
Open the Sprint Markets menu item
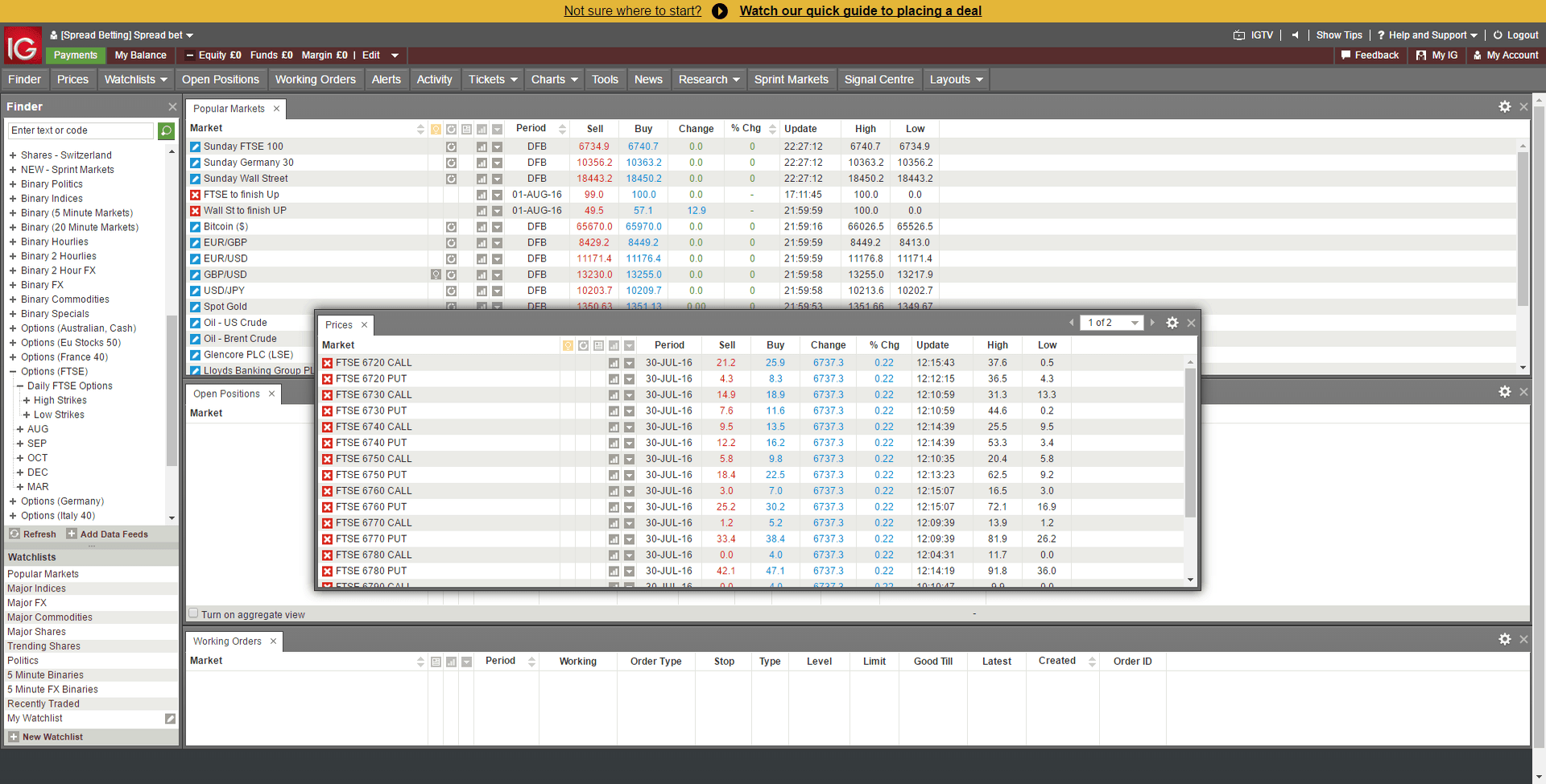791,80
